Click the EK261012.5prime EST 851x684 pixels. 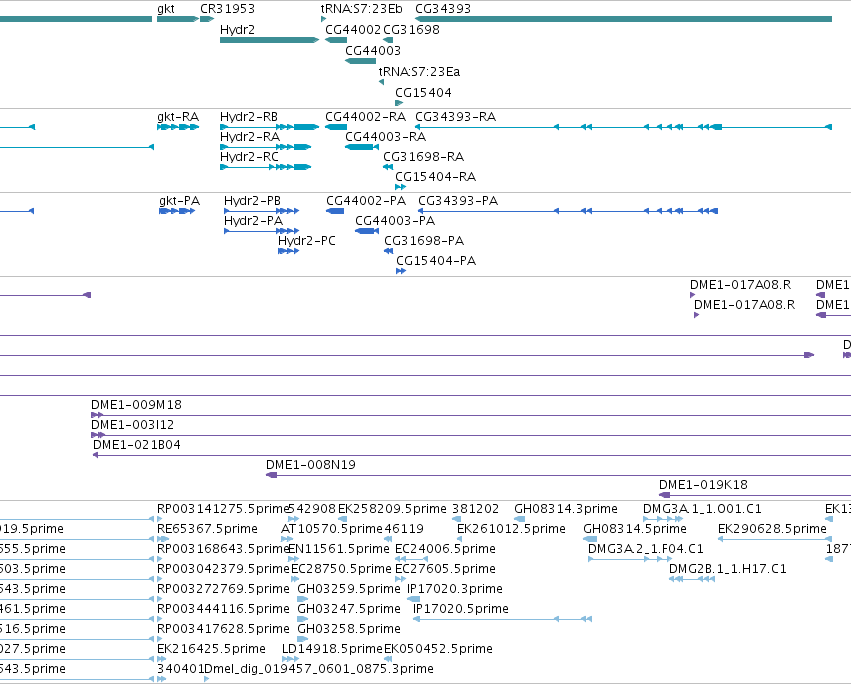point(460,539)
